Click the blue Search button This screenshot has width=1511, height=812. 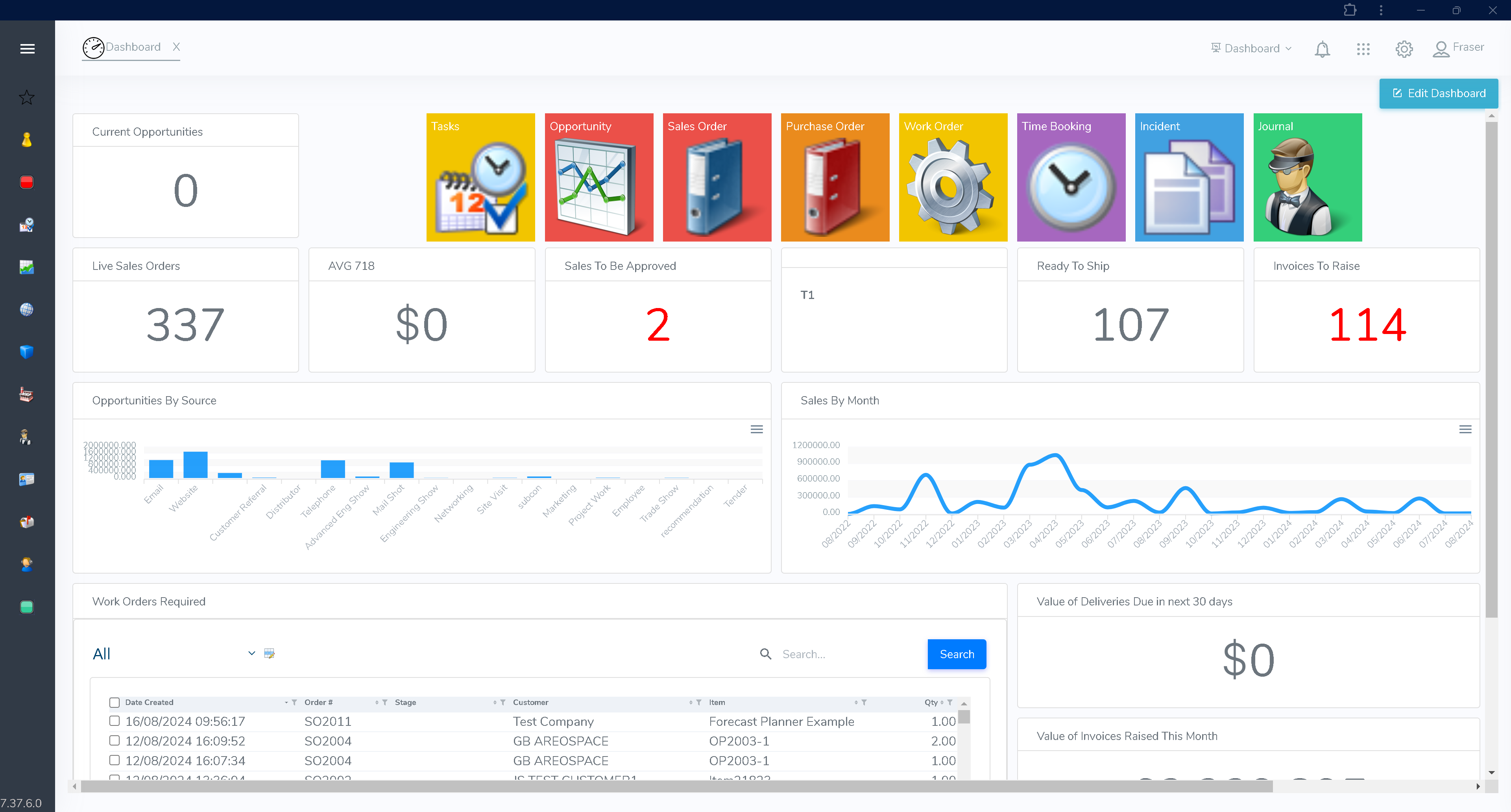[957, 654]
